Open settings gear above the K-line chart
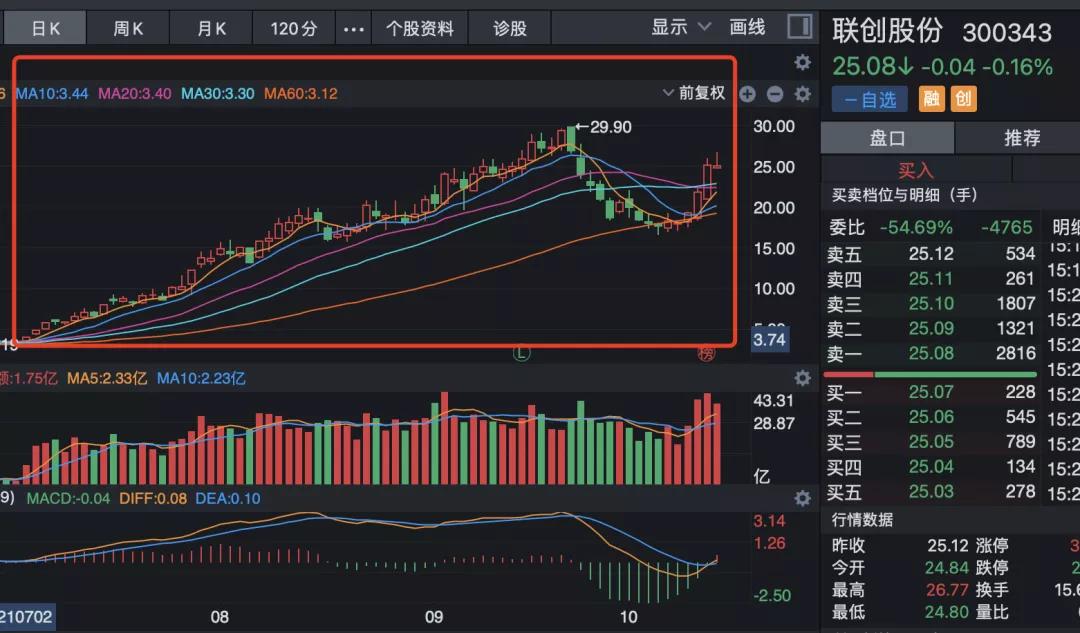1080x633 pixels. tap(802, 62)
